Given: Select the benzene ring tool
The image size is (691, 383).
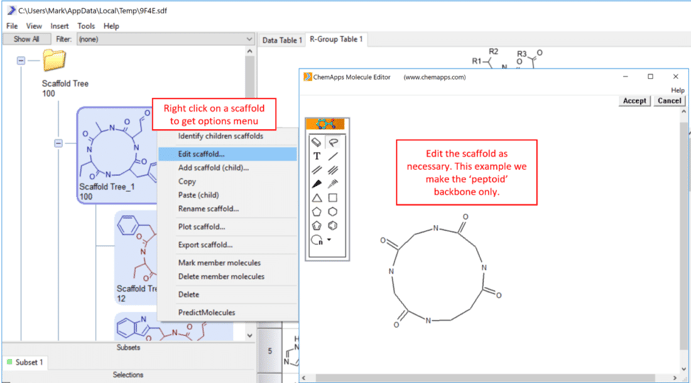Looking at the screenshot, I should (333, 226).
